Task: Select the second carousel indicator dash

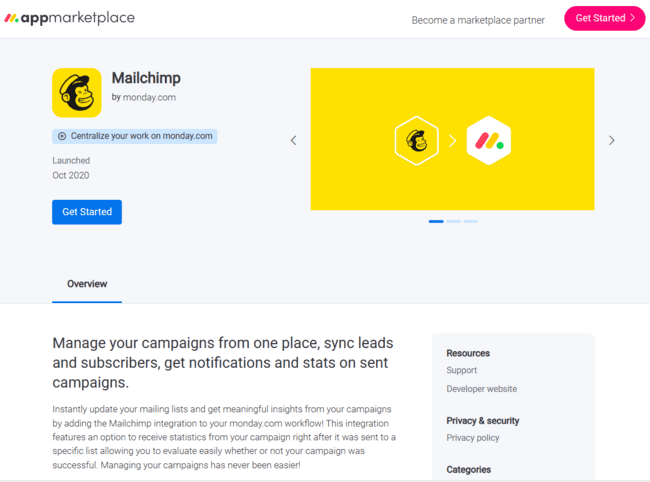Action: point(454,221)
